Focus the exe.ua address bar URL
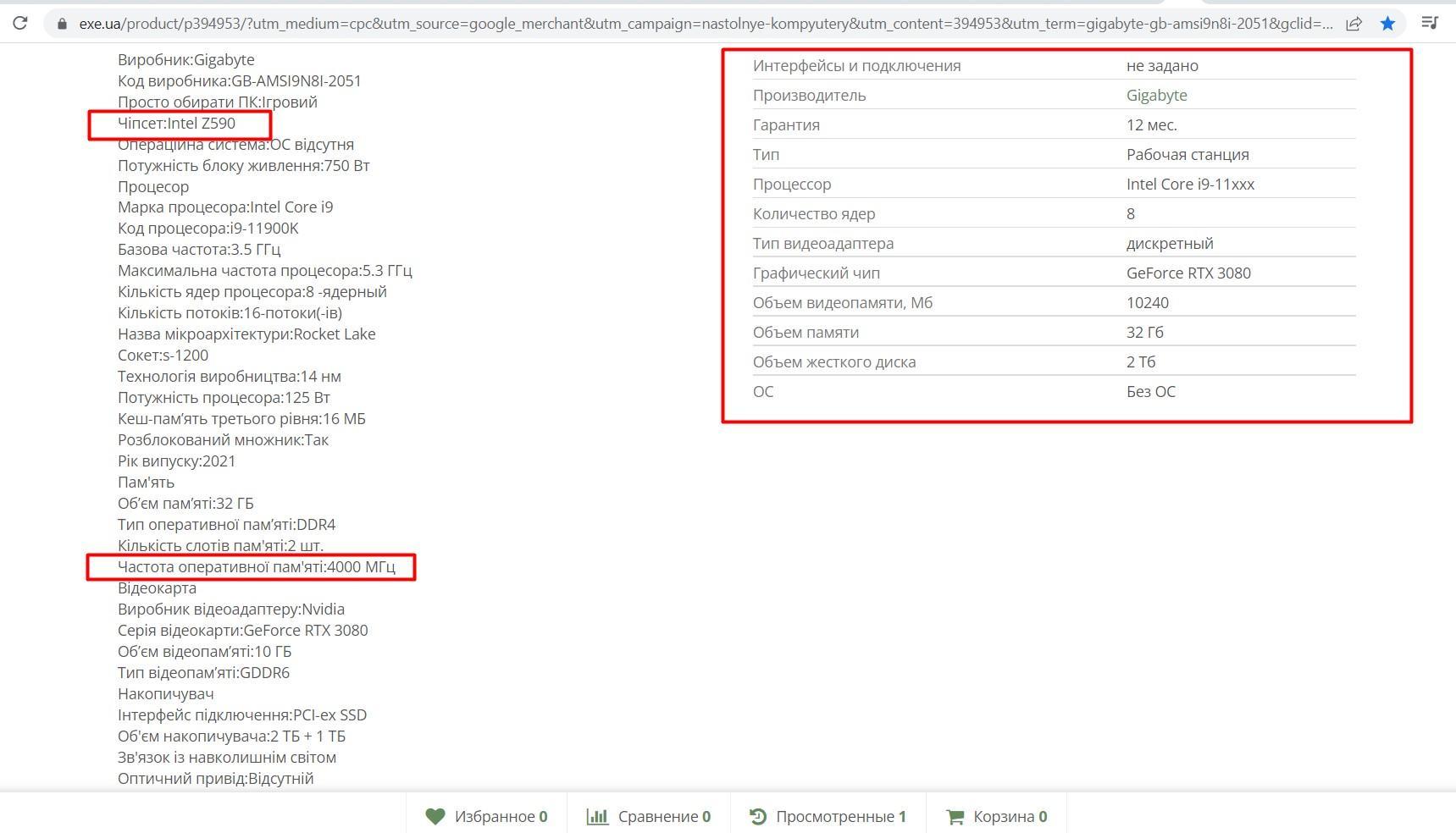This screenshot has width=1456, height=833. click(703, 24)
